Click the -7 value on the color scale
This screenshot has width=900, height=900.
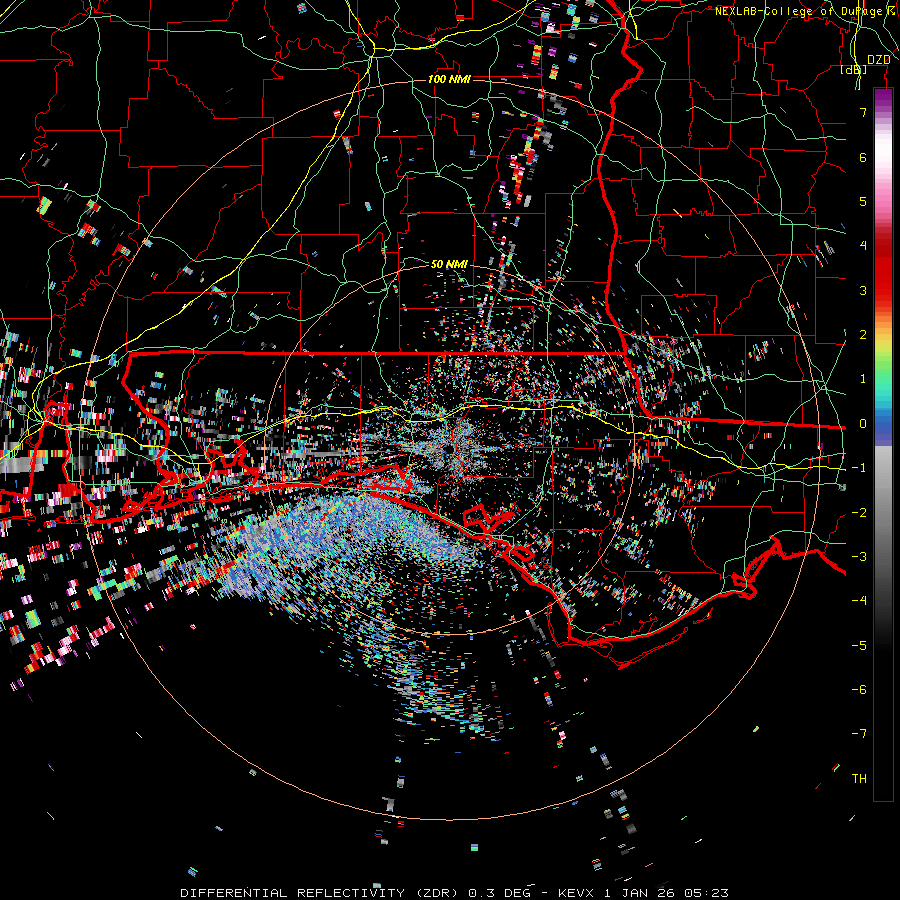coord(859,734)
